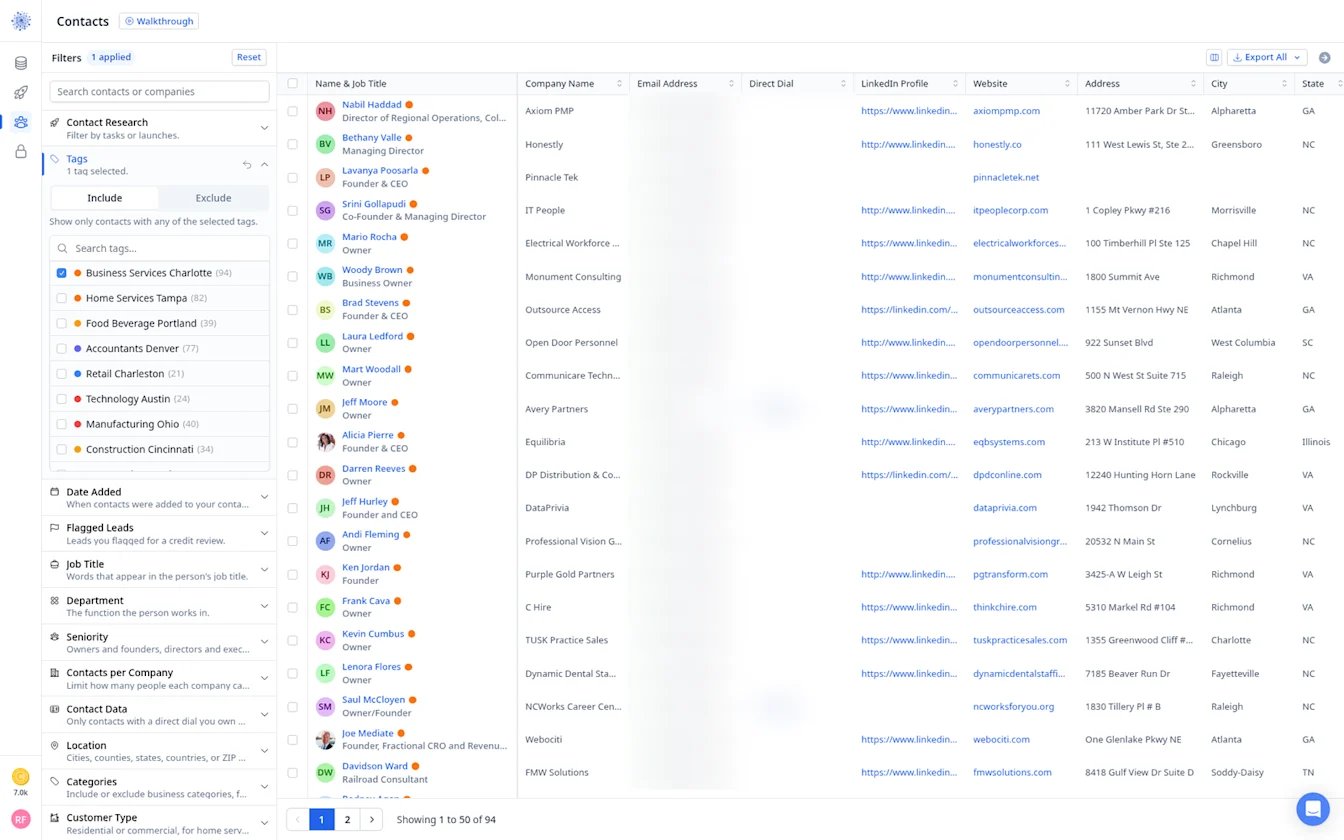
Task: Switch to the Exclude tab in Tags
Action: [x=214, y=198]
